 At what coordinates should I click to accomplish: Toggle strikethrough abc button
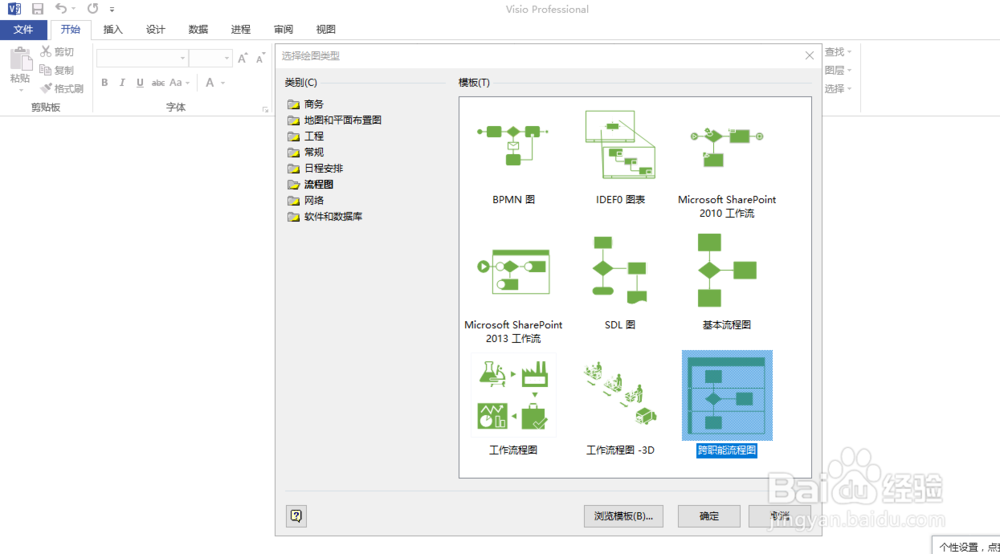(x=158, y=82)
